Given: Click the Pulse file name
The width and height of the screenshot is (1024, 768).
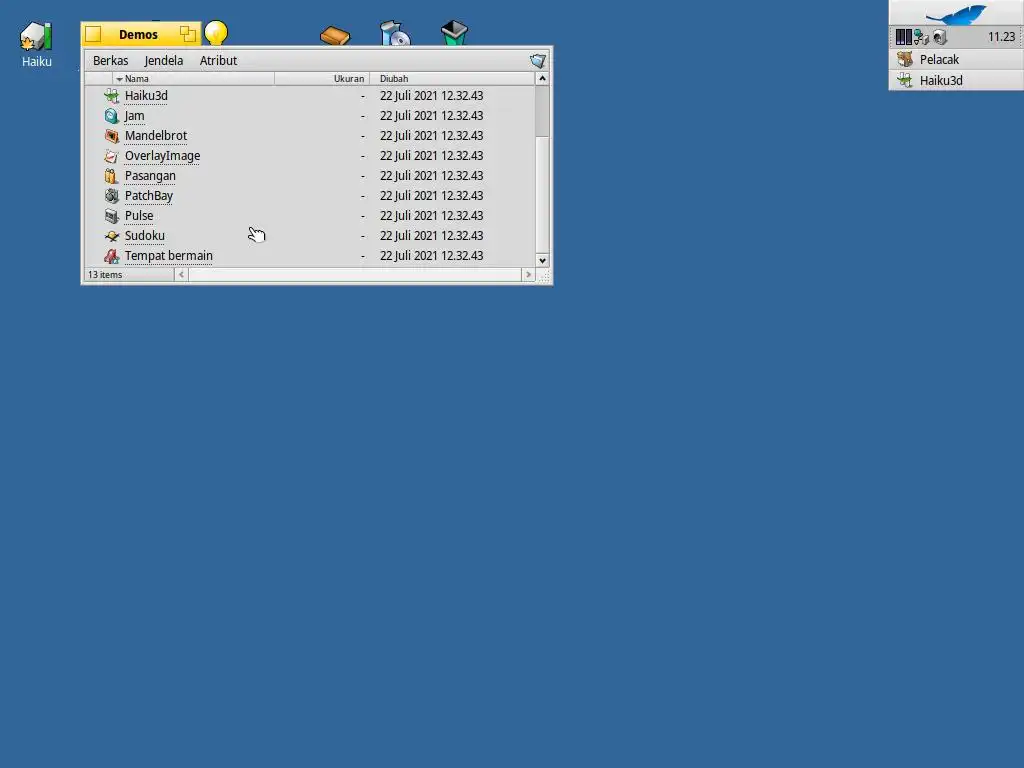Looking at the screenshot, I should tap(139, 216).
